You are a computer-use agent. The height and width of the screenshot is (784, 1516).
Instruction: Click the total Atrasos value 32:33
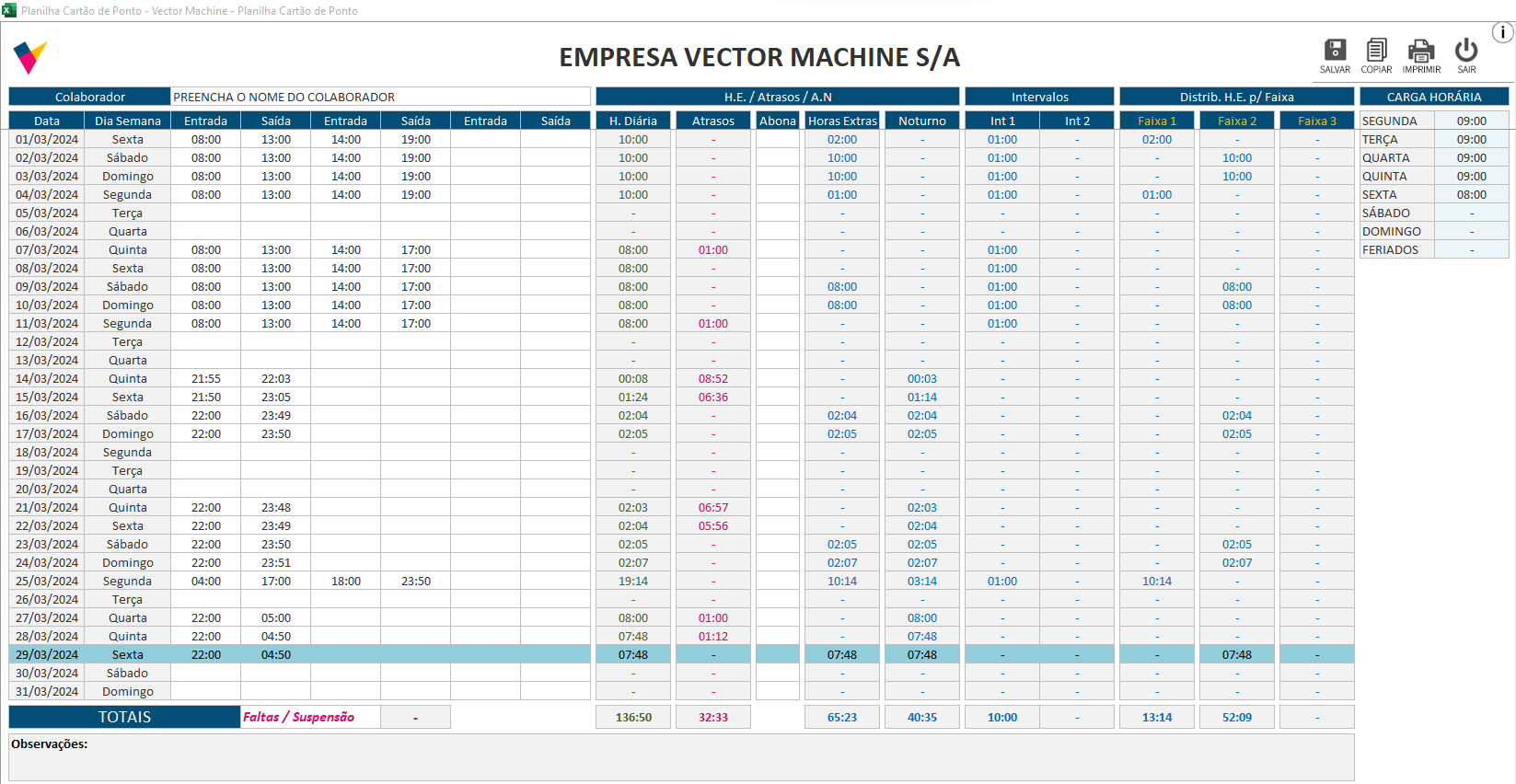713,717
